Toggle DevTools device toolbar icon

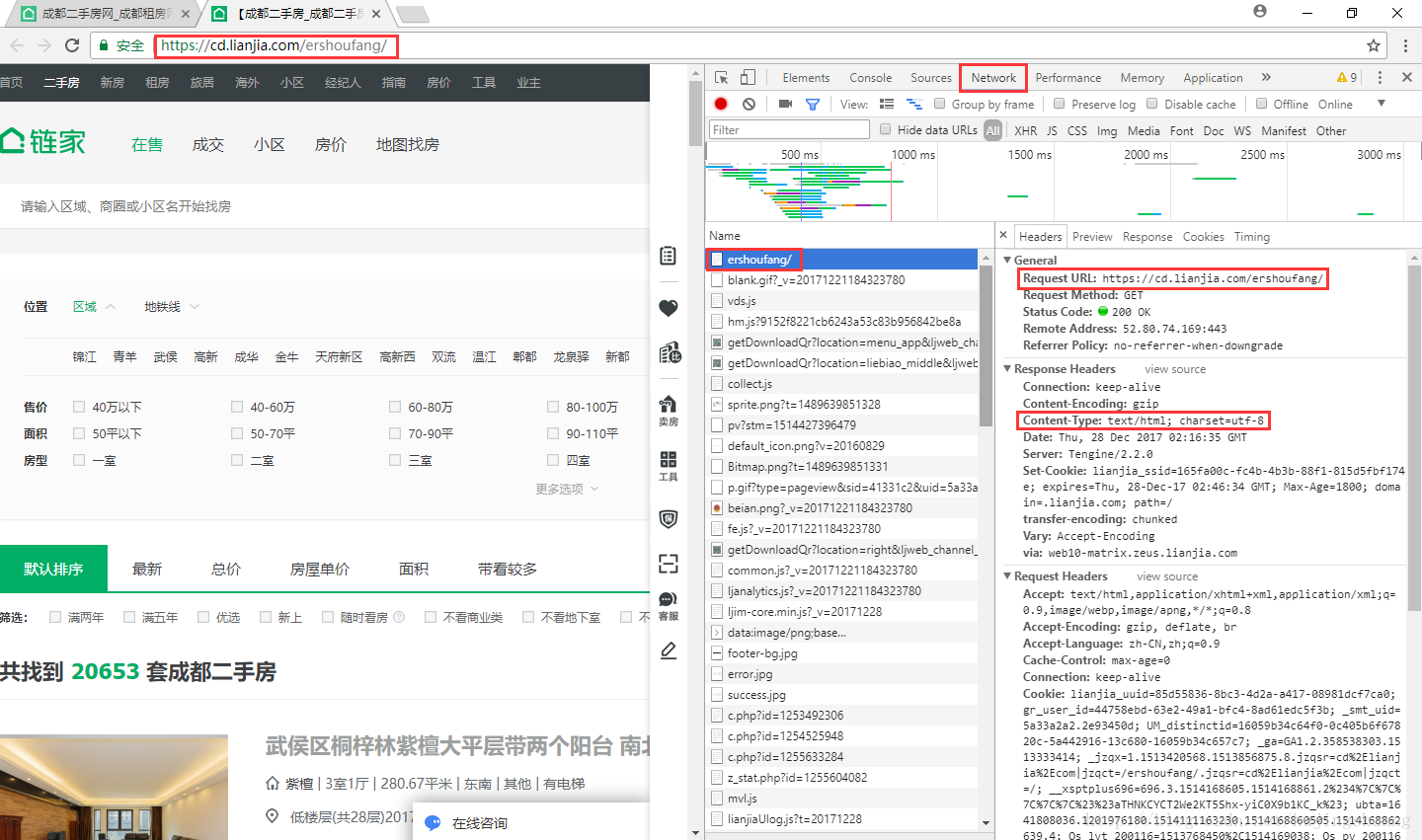coord(748,77)
